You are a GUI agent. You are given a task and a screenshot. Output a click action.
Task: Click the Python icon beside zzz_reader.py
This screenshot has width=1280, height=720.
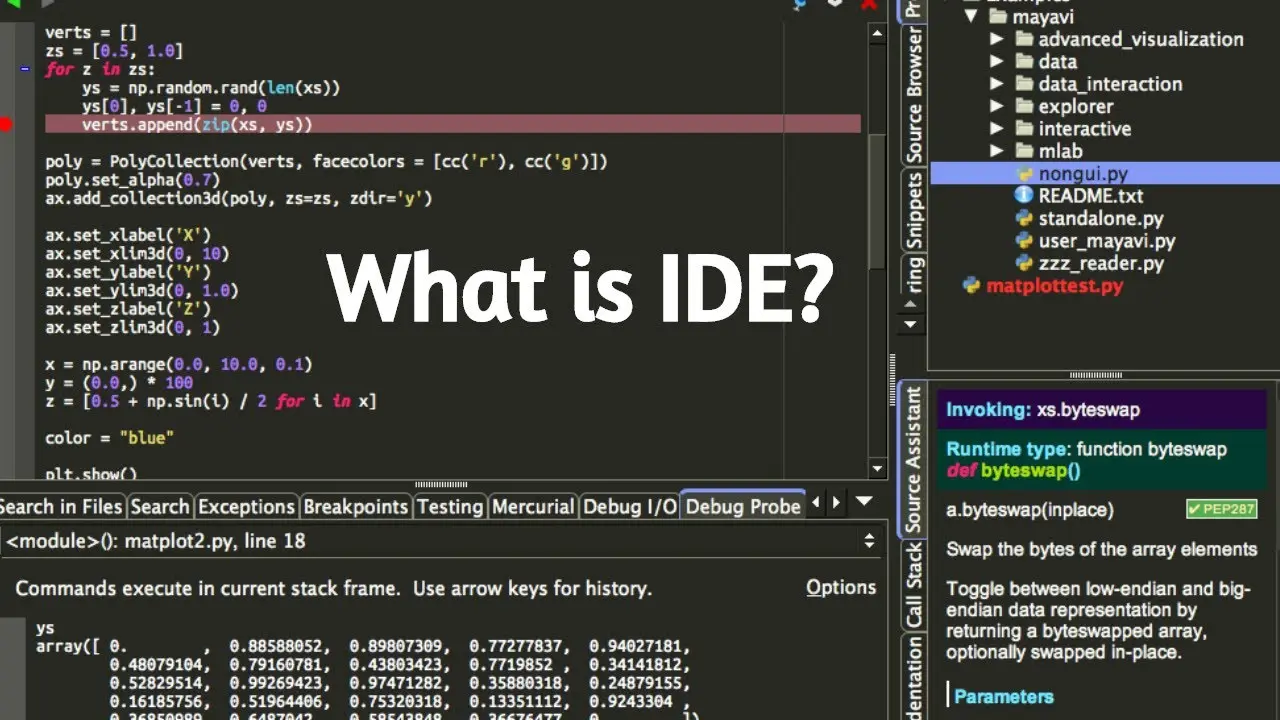coord(1024,263)
